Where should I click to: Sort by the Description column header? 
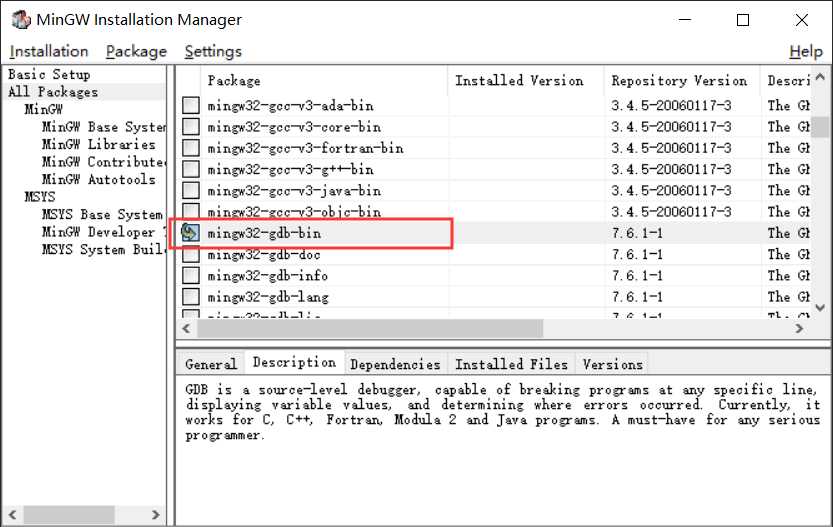[x=786, y=81]
